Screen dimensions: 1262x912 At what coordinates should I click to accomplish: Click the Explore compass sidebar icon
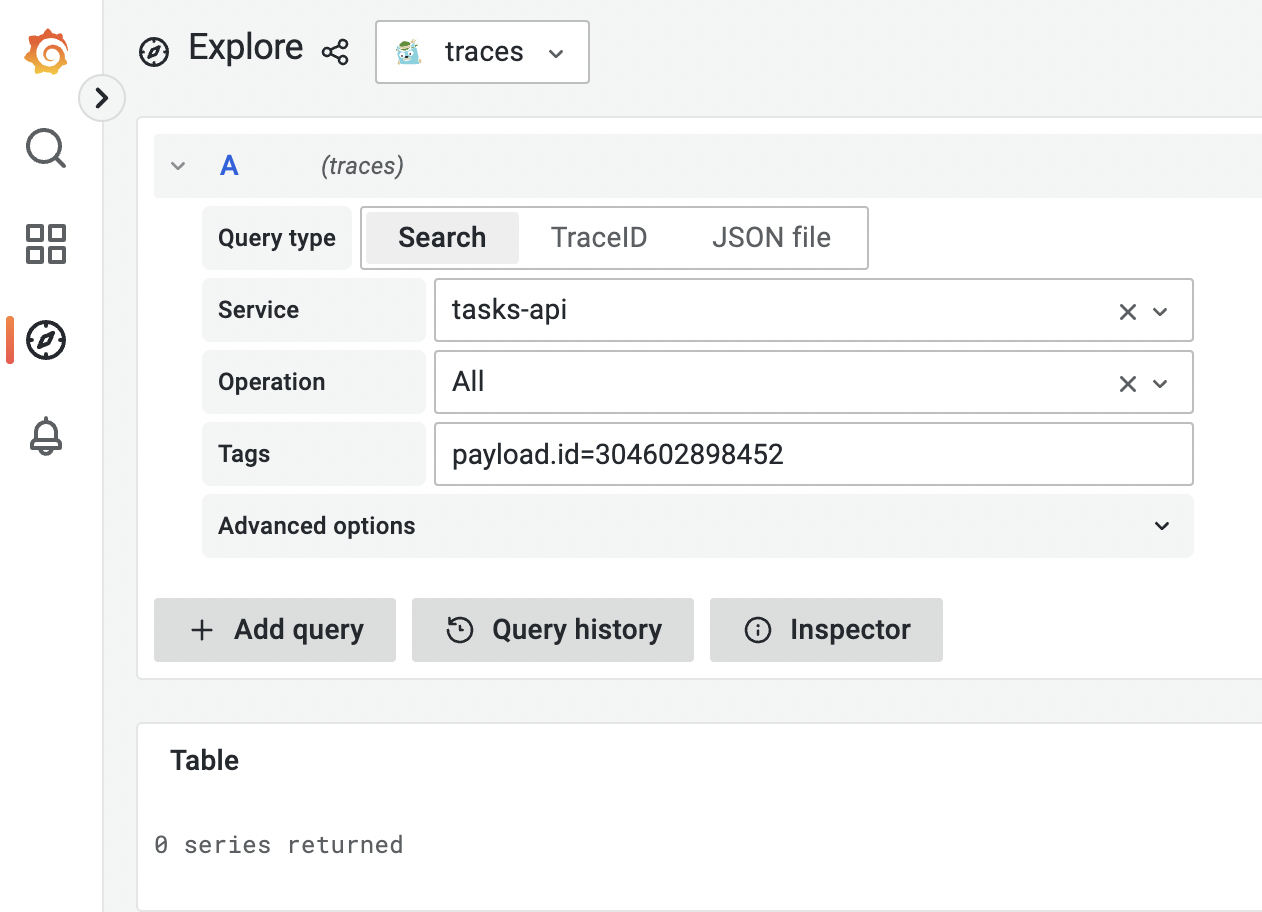click(46, 341)
